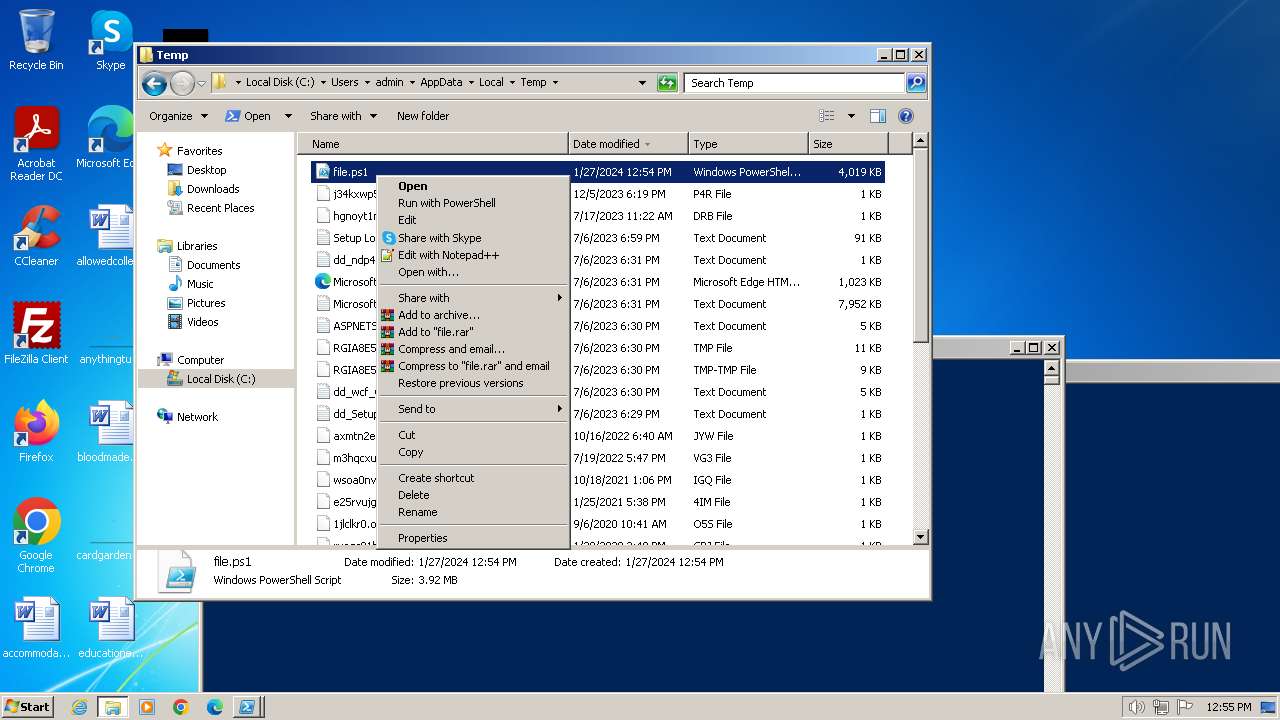Click the refresh icon beside address bar
The height and width of the screenshot is (720, 1280).
pos(667,83)
